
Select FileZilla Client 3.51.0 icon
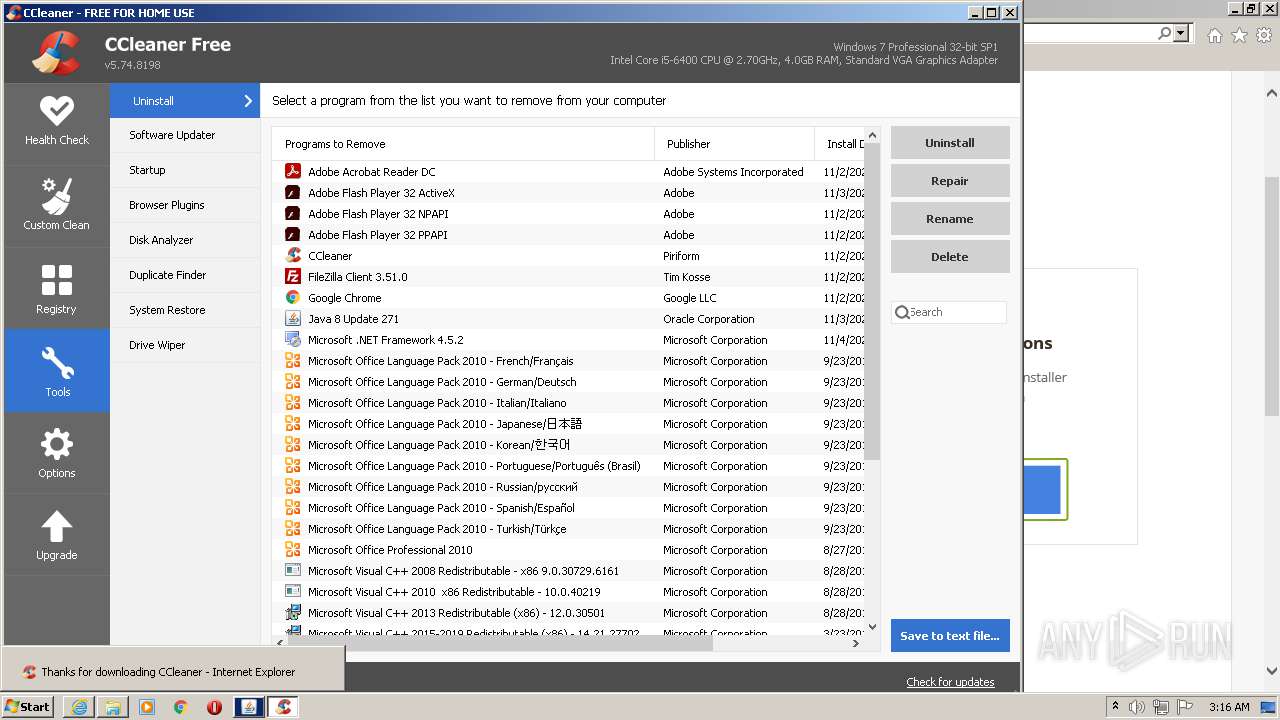pyautogui.click(x=293, y=276)
